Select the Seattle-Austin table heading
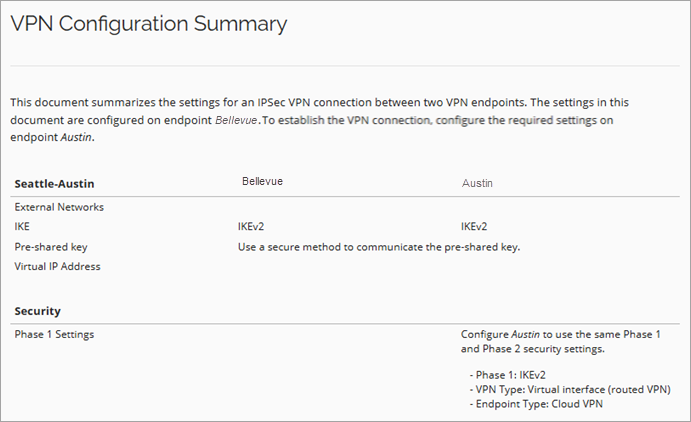 click(x=55, y=184)
